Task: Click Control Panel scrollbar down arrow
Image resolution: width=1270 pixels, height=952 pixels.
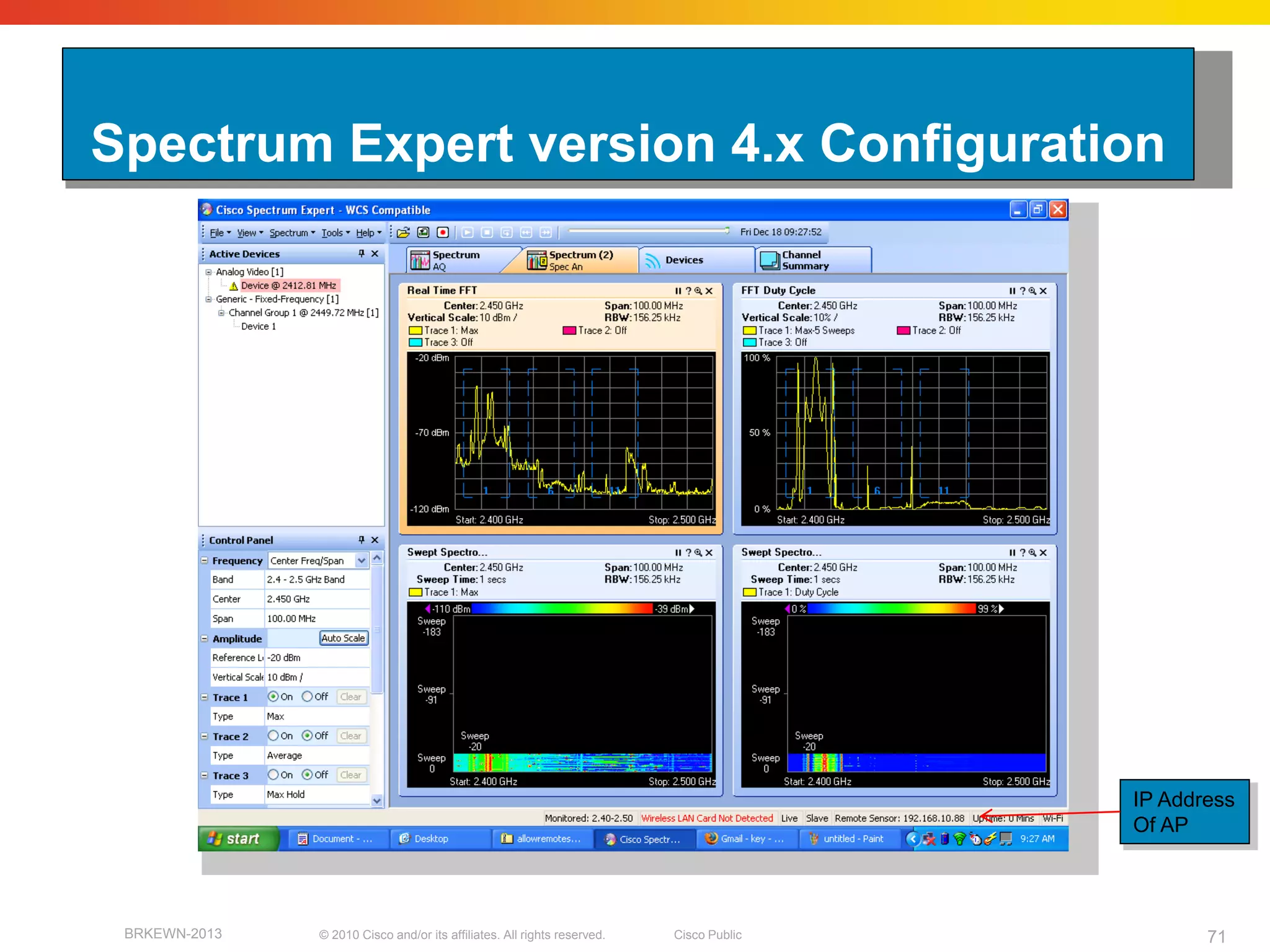Action: [377, 801]
